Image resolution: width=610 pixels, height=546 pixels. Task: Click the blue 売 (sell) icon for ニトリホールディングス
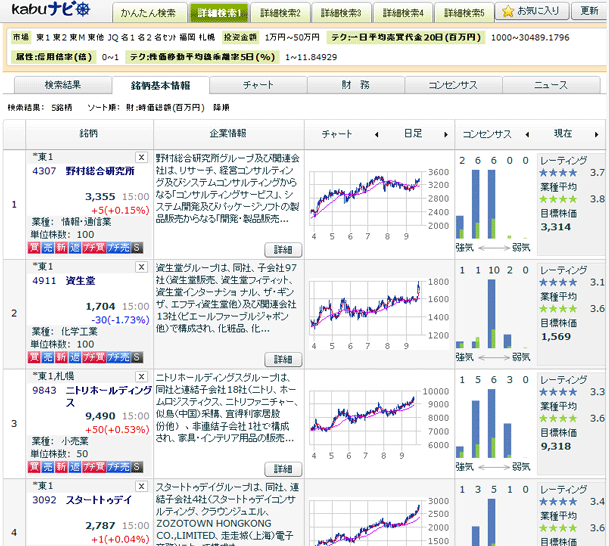click(x=47, y=467)
